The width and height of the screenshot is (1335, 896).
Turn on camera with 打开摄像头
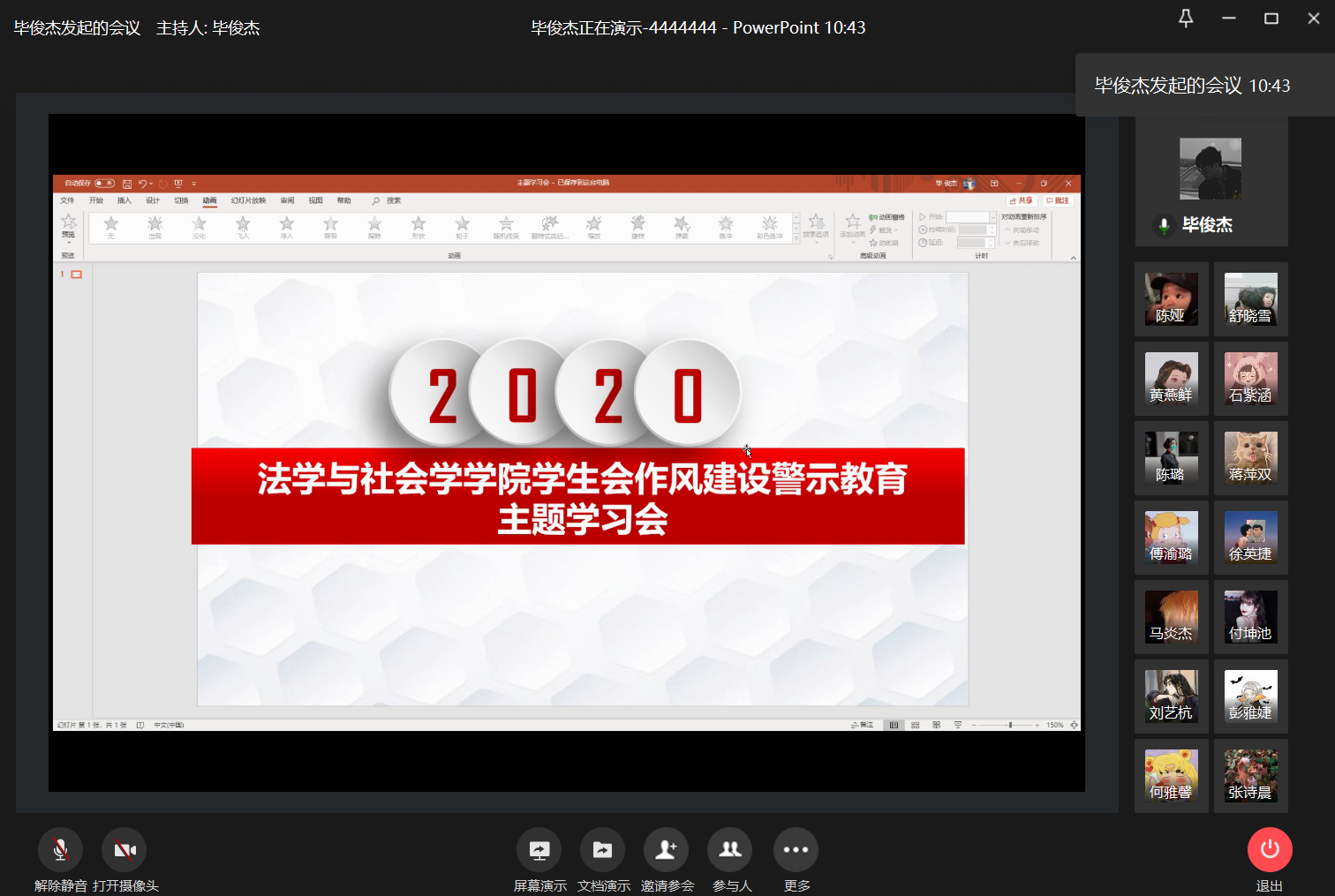(124, 850)
